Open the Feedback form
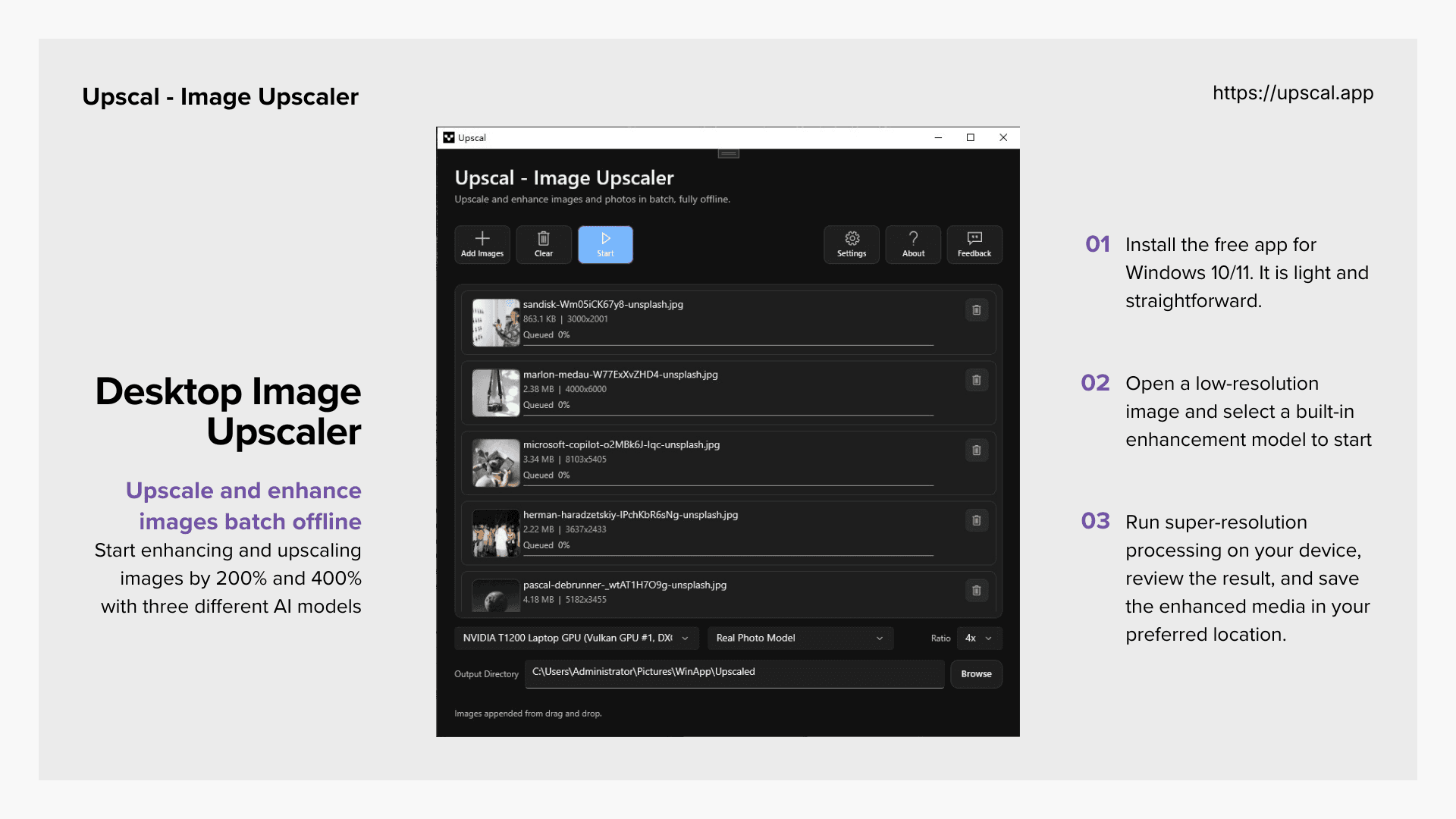 tap(974, 244)
